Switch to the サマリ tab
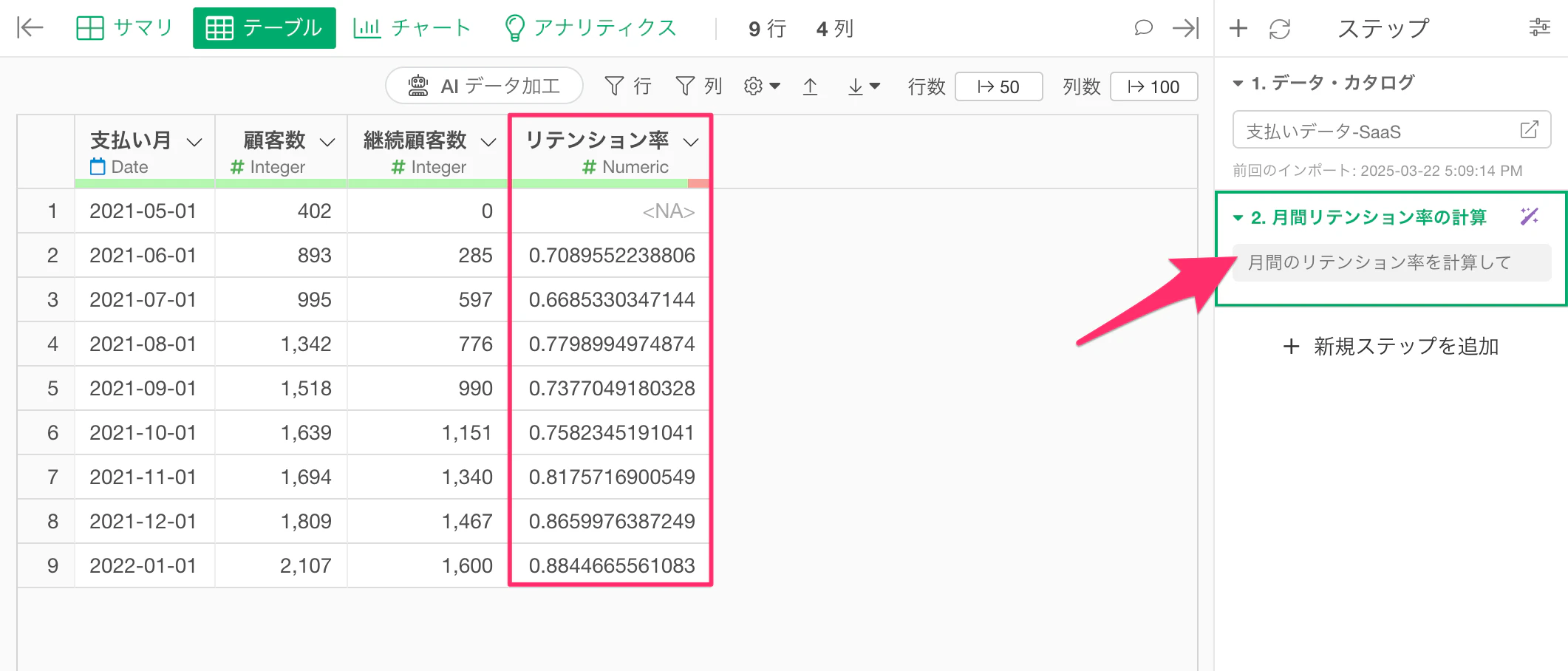This screenshot has width=1568, height=671. click(x=124, y=28)
